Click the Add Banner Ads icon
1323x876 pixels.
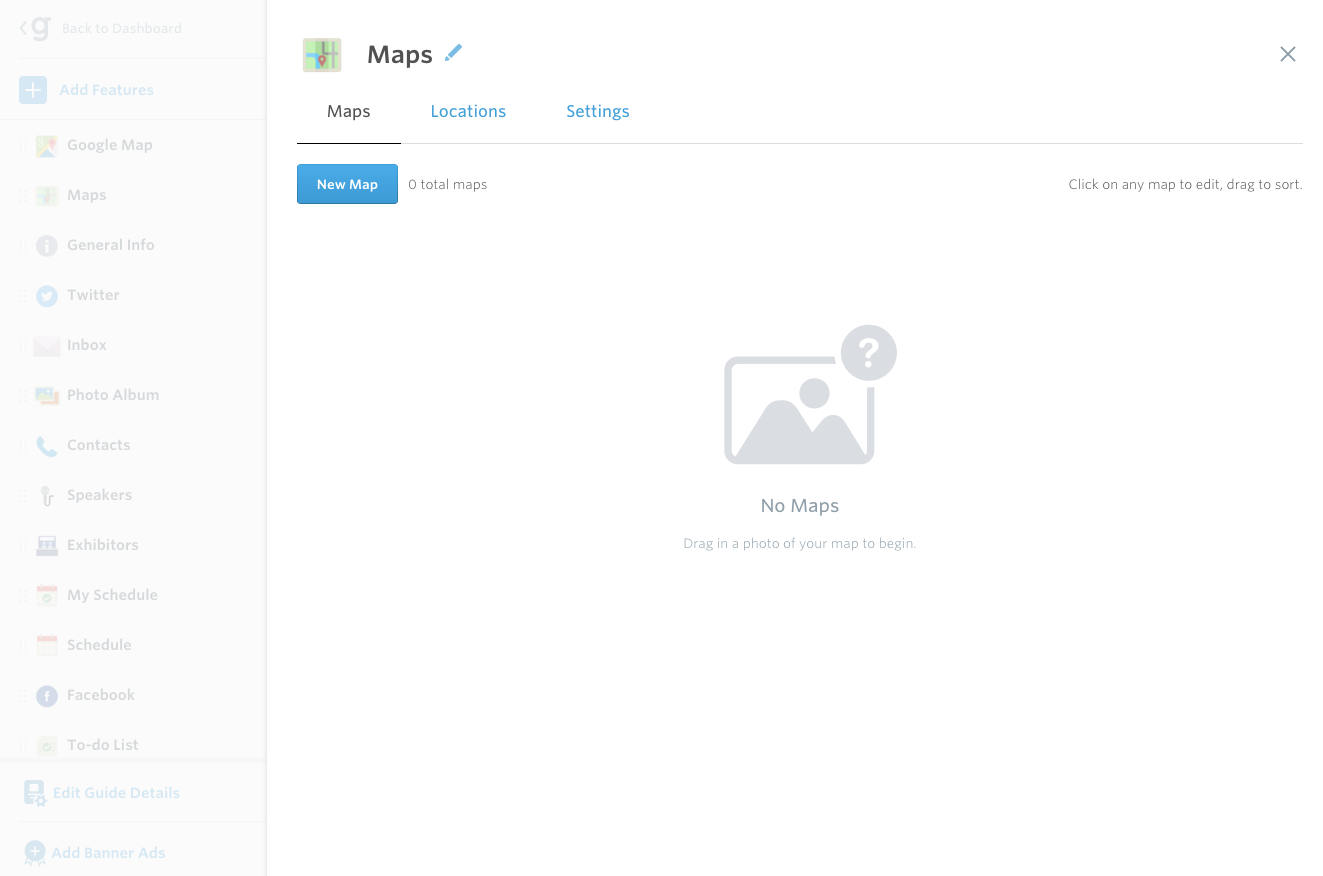(x=35, y=852)
